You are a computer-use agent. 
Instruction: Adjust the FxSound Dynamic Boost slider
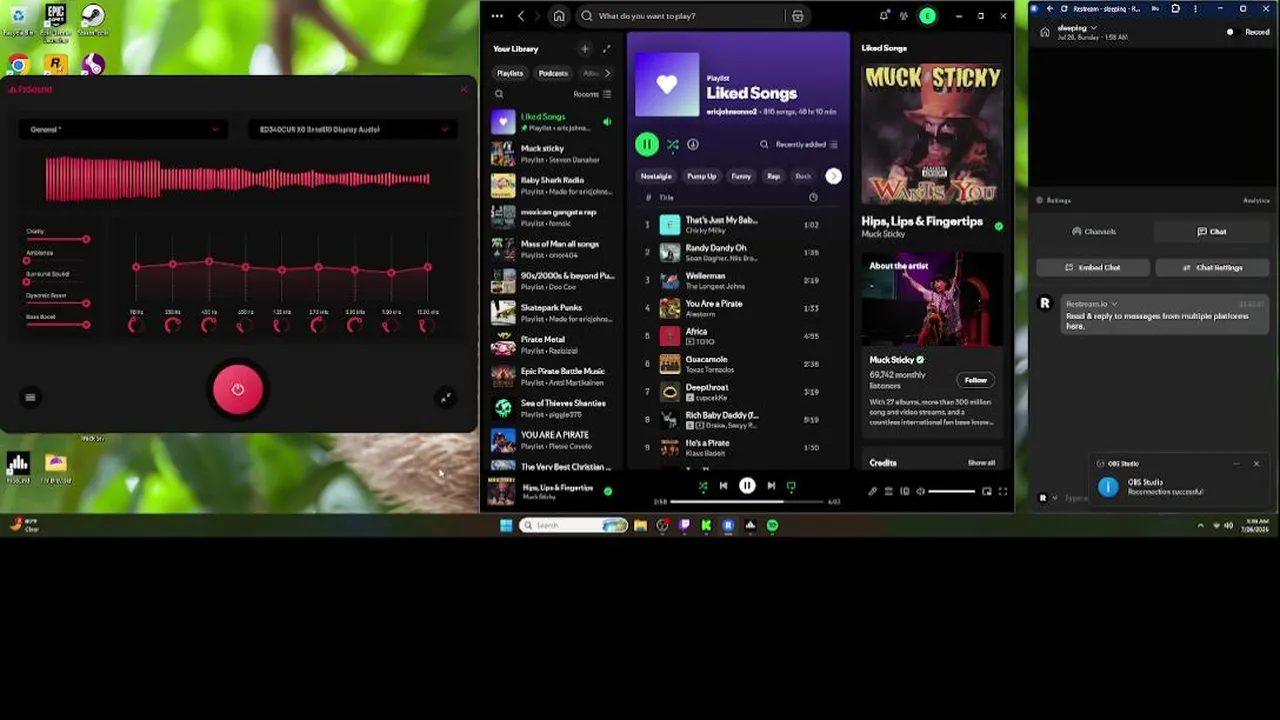coord(57,303)
